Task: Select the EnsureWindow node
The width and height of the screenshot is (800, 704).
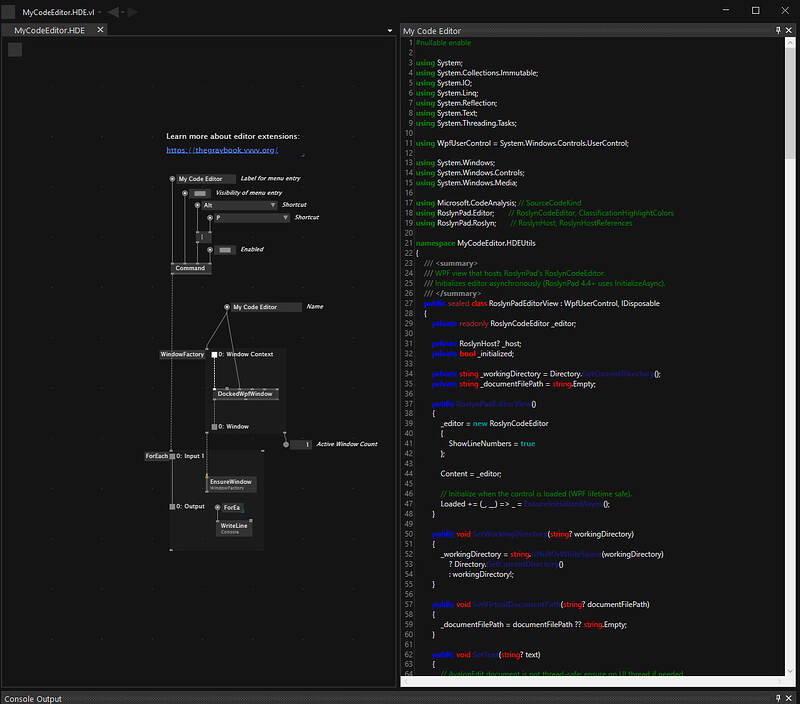Action: [x=230, y=484]
